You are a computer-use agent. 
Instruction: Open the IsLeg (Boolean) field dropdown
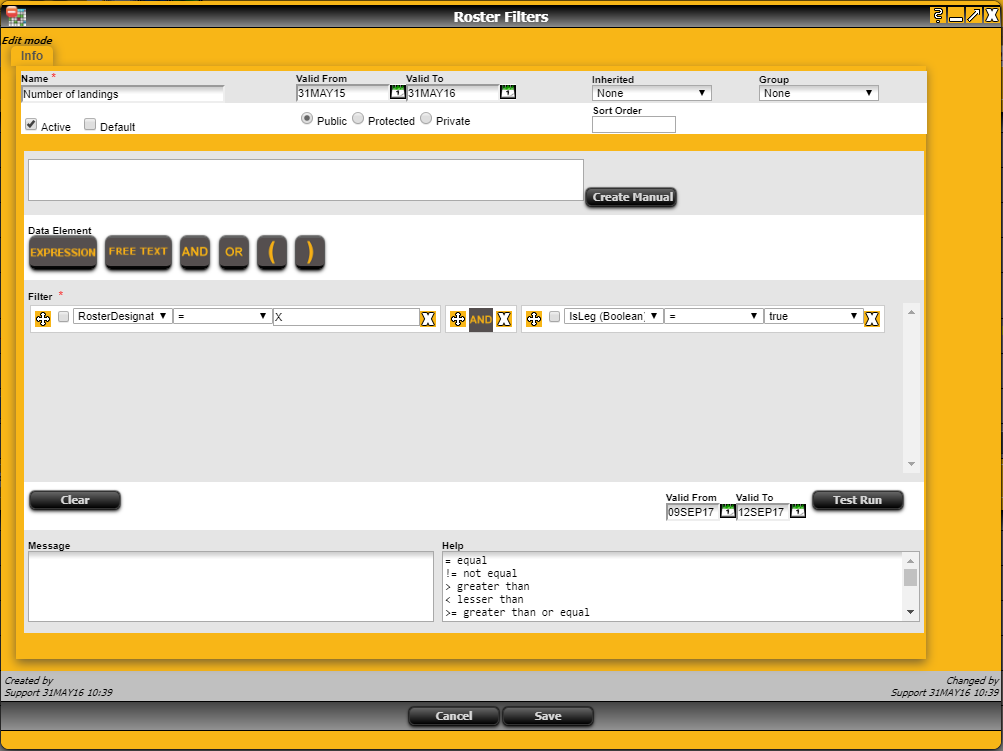(x=613, y=316)
